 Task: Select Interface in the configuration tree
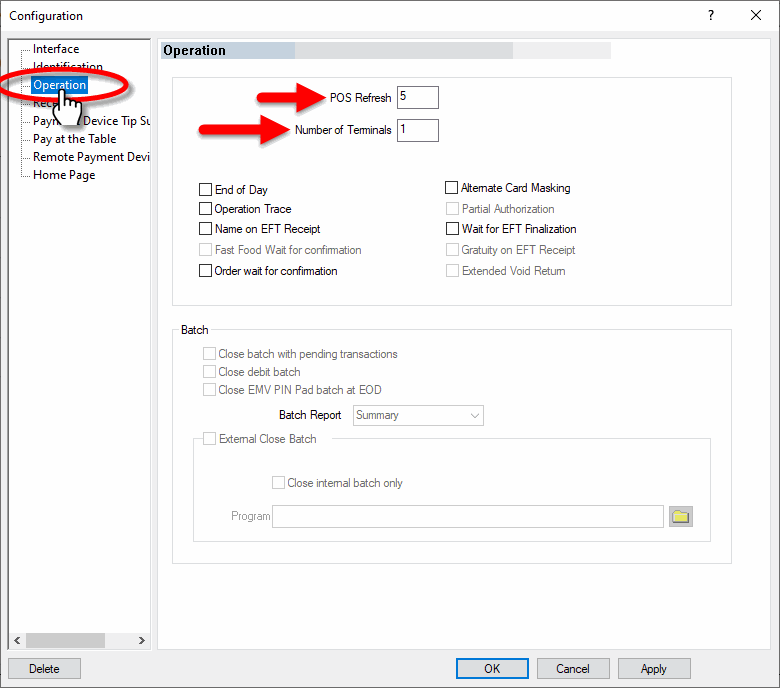[56, 49]
